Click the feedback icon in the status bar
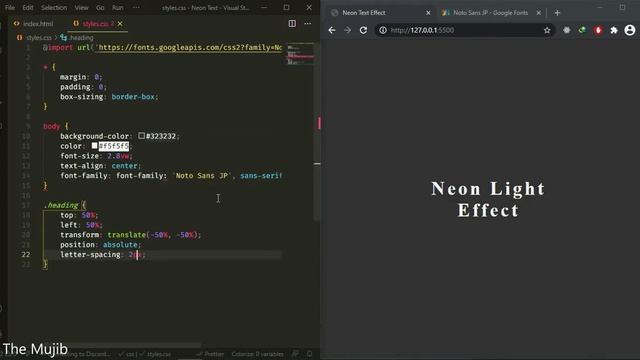 [295, 354]
